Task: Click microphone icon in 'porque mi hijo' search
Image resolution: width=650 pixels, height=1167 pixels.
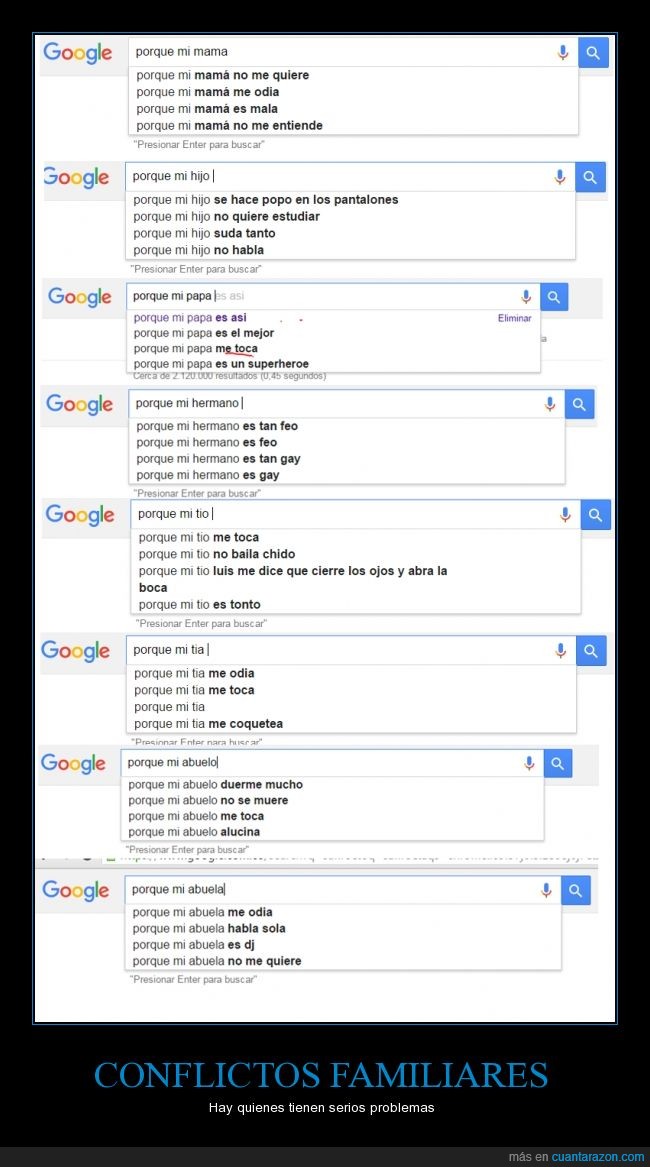Action: [x=560, y=177]
